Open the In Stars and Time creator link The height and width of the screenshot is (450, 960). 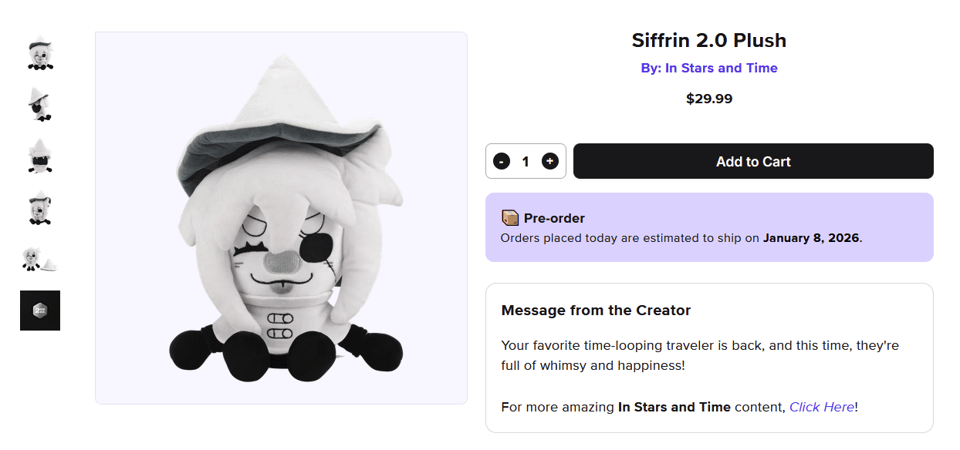(709, 68)
